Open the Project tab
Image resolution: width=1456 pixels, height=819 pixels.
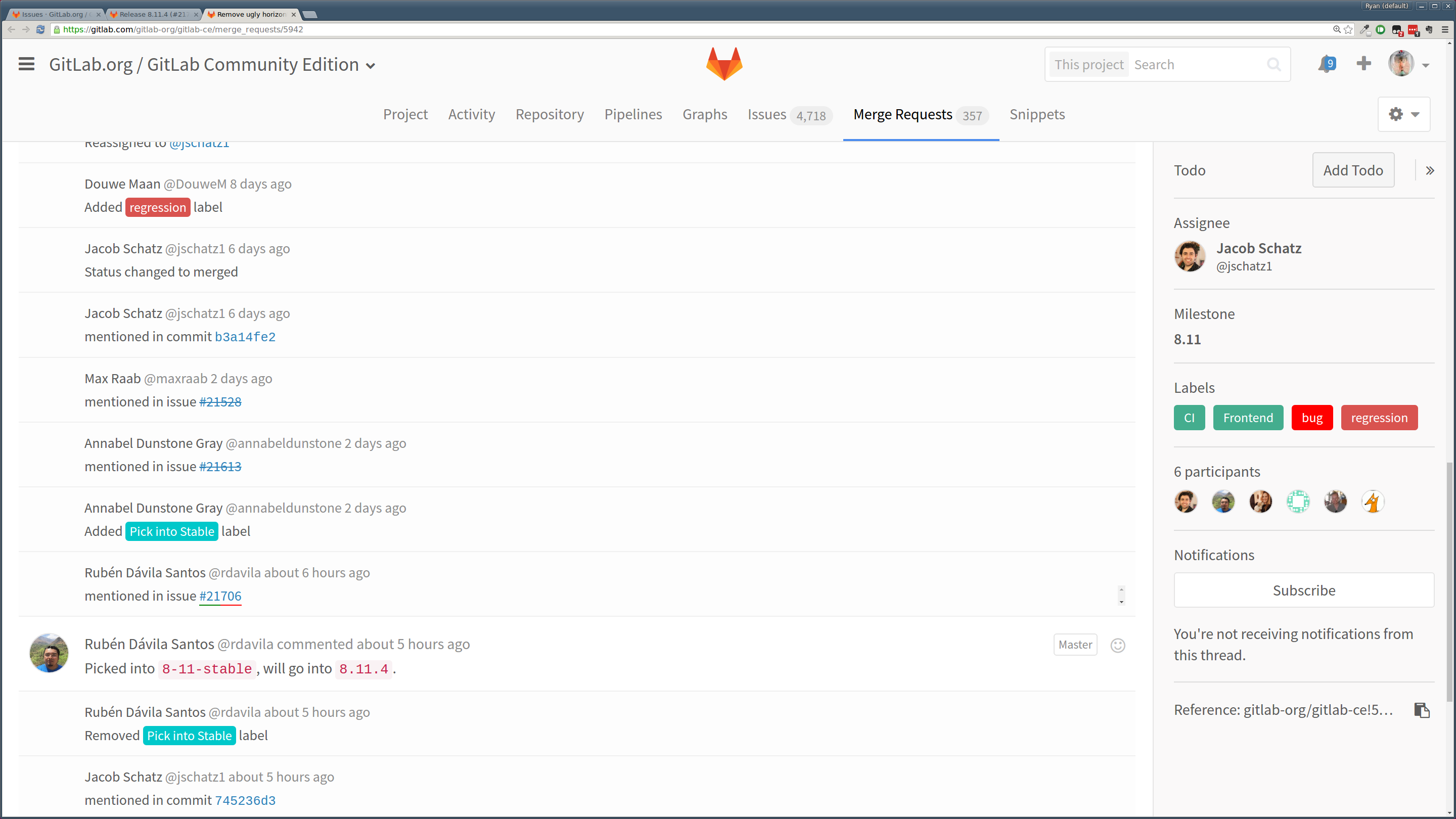405,114
